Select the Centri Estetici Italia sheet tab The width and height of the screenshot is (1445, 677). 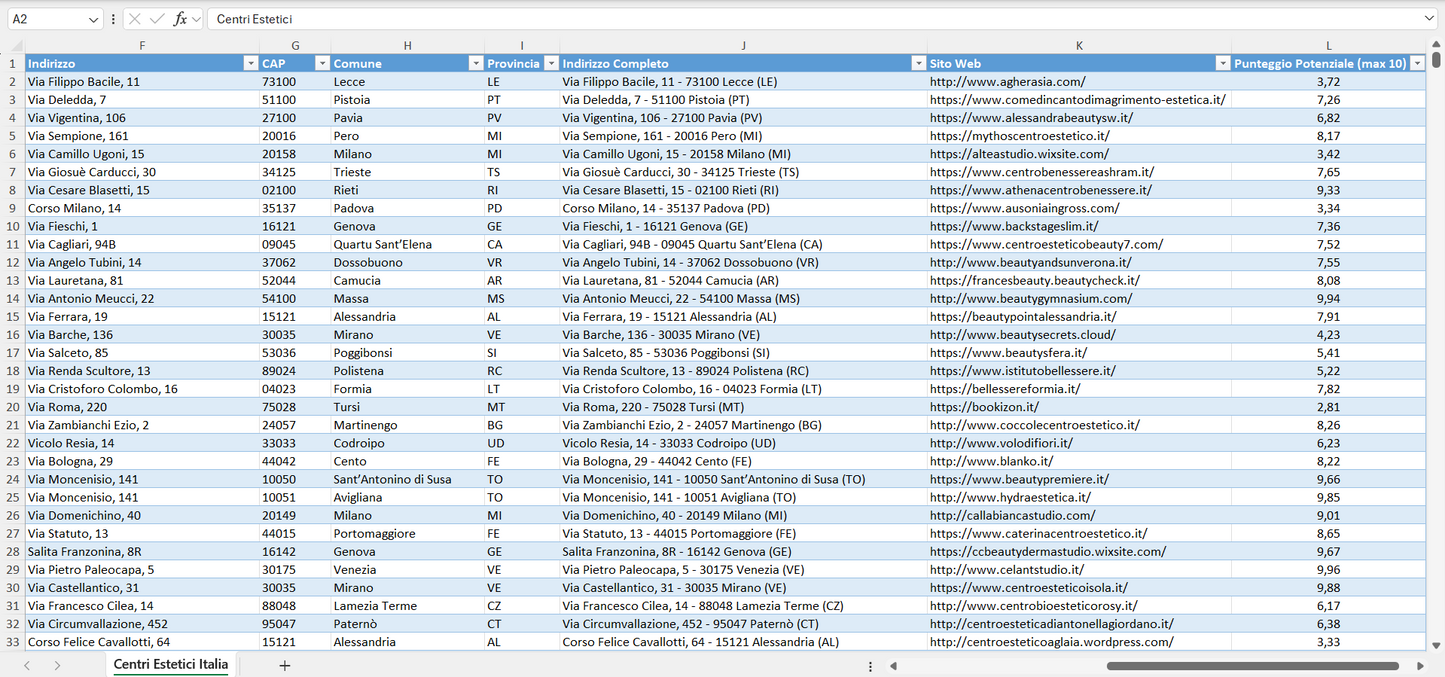click(x=171, y=664)
